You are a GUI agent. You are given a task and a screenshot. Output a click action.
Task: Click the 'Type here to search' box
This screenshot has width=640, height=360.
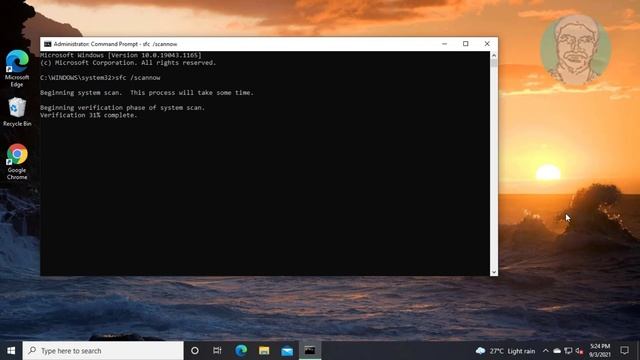tap(103, 351)
